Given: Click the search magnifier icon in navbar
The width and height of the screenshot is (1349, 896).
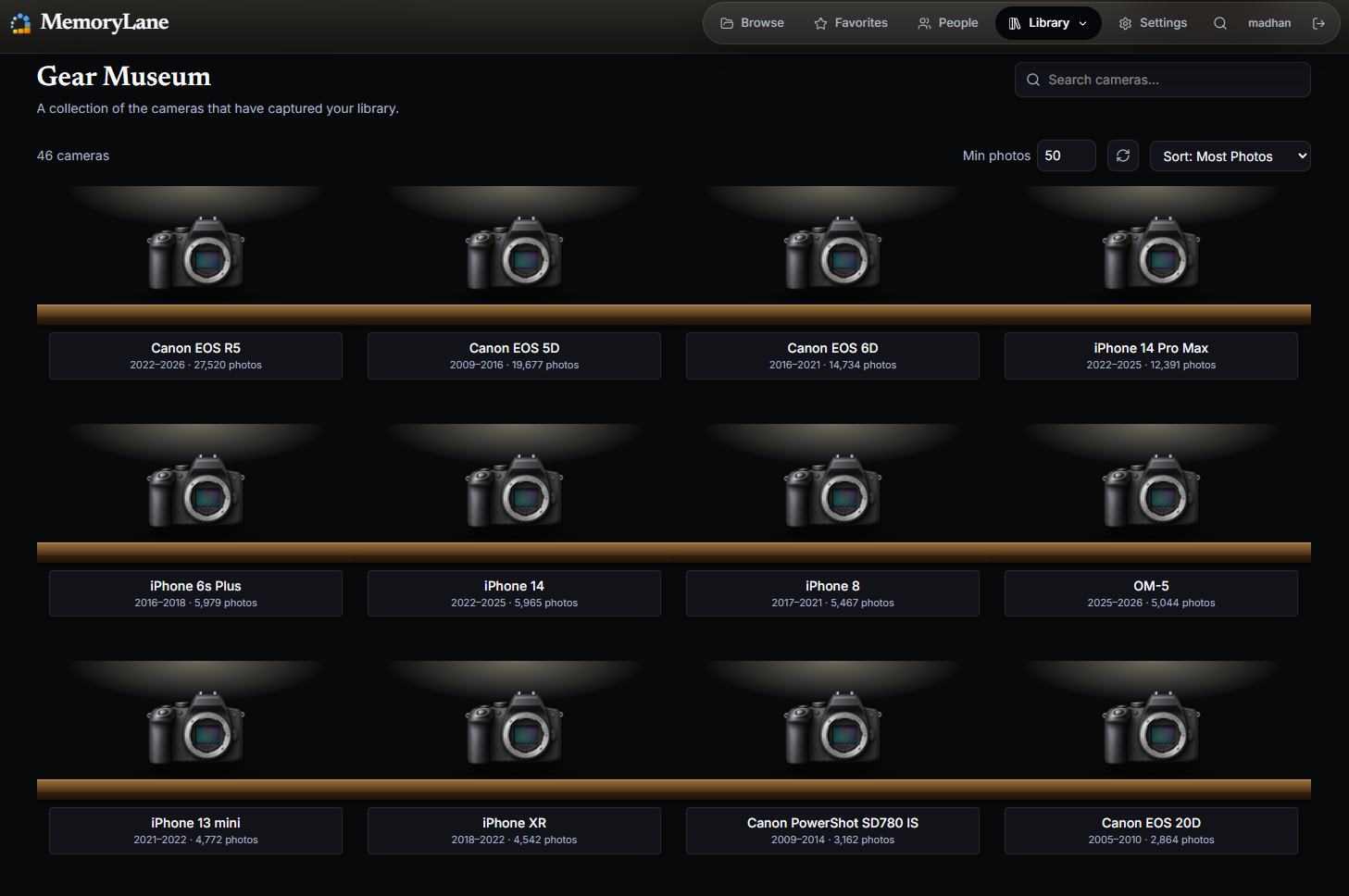Looking at the screenshot, I should coord(1220,23).
